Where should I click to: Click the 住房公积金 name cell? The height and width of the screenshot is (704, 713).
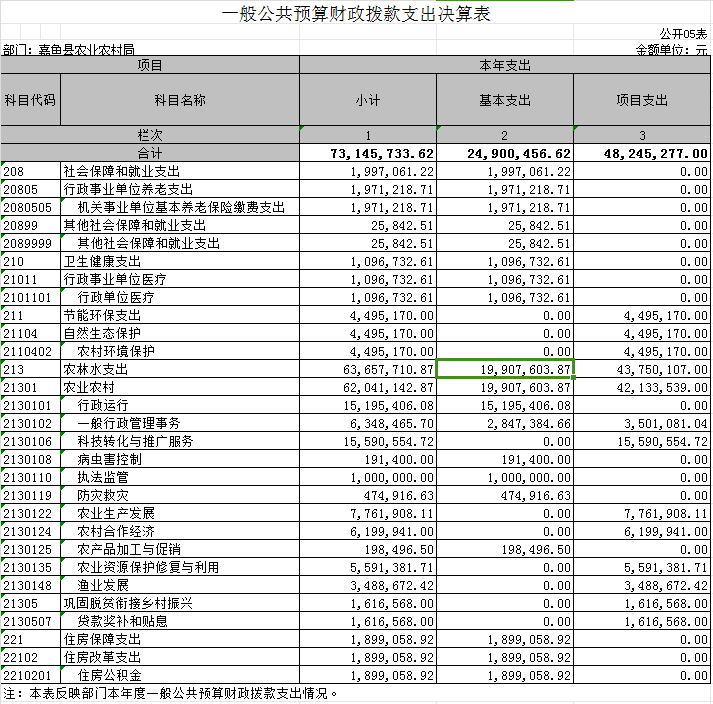pyautogui.click(x=180, y=675)
